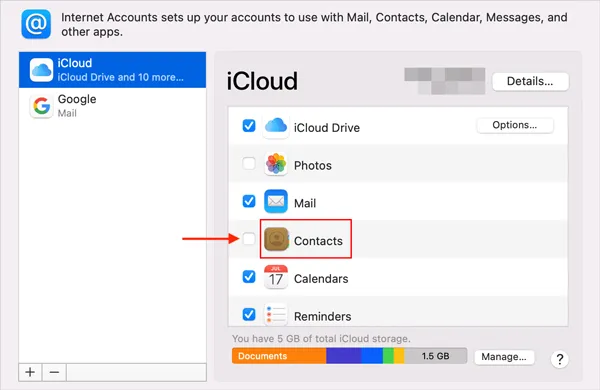Click the Mail row label in services list
Screen dimensions: 600x390
305,203
